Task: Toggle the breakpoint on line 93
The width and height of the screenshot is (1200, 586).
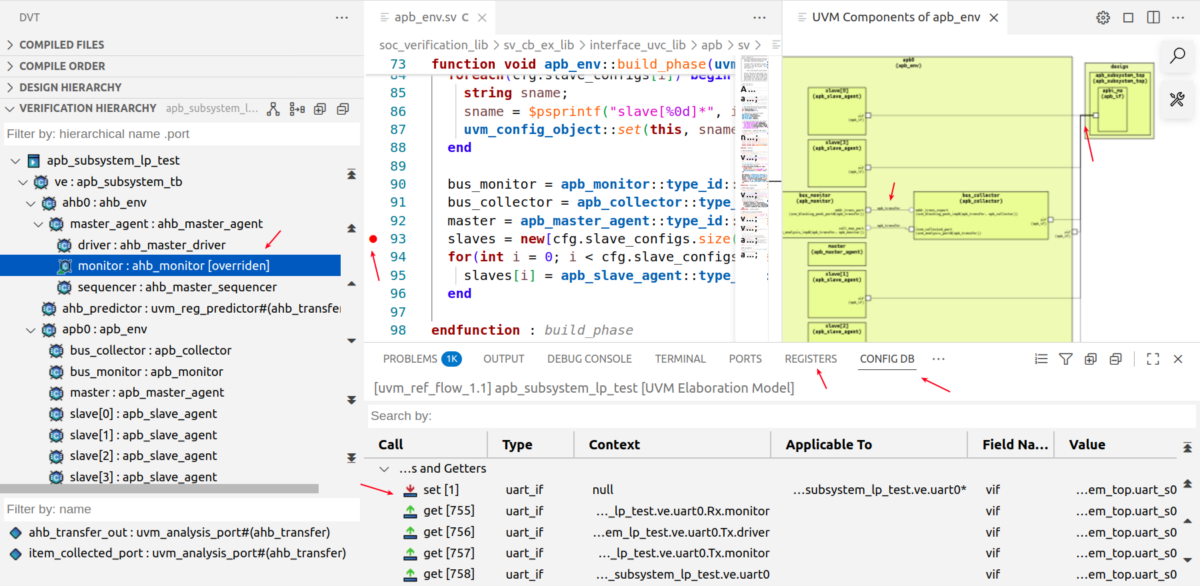Action: pos(373,239)
